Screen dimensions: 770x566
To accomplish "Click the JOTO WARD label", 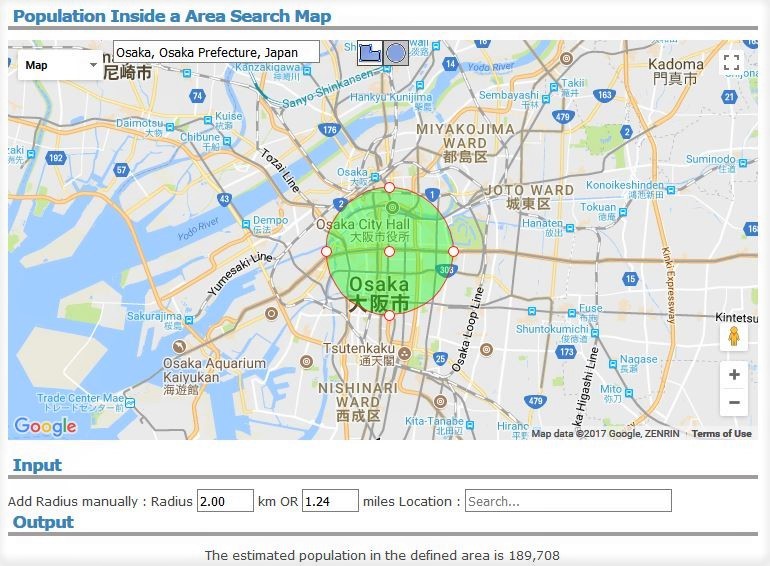I will [x=529, y=197].
